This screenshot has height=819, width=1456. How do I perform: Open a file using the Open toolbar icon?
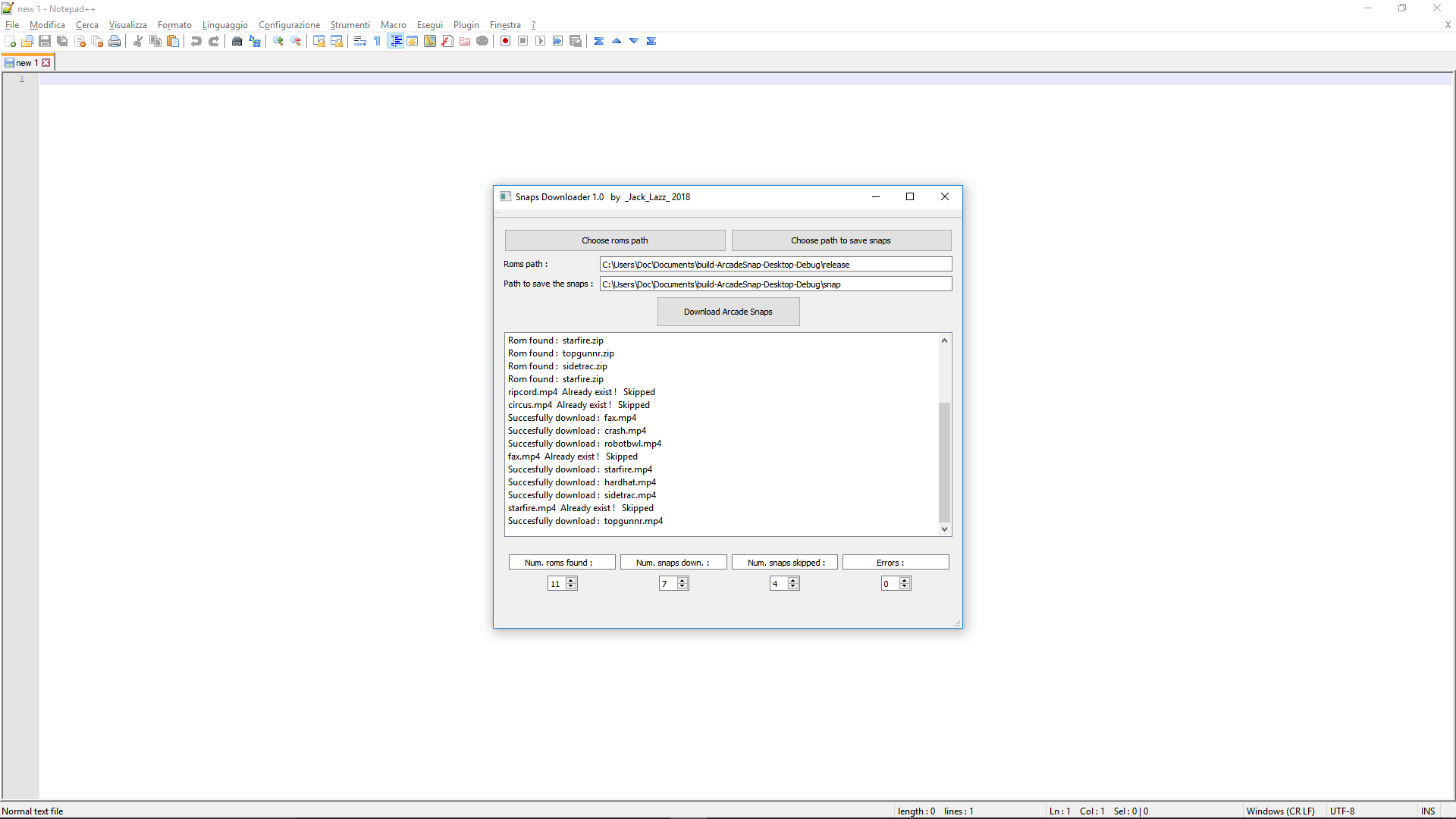pos(27,41)
